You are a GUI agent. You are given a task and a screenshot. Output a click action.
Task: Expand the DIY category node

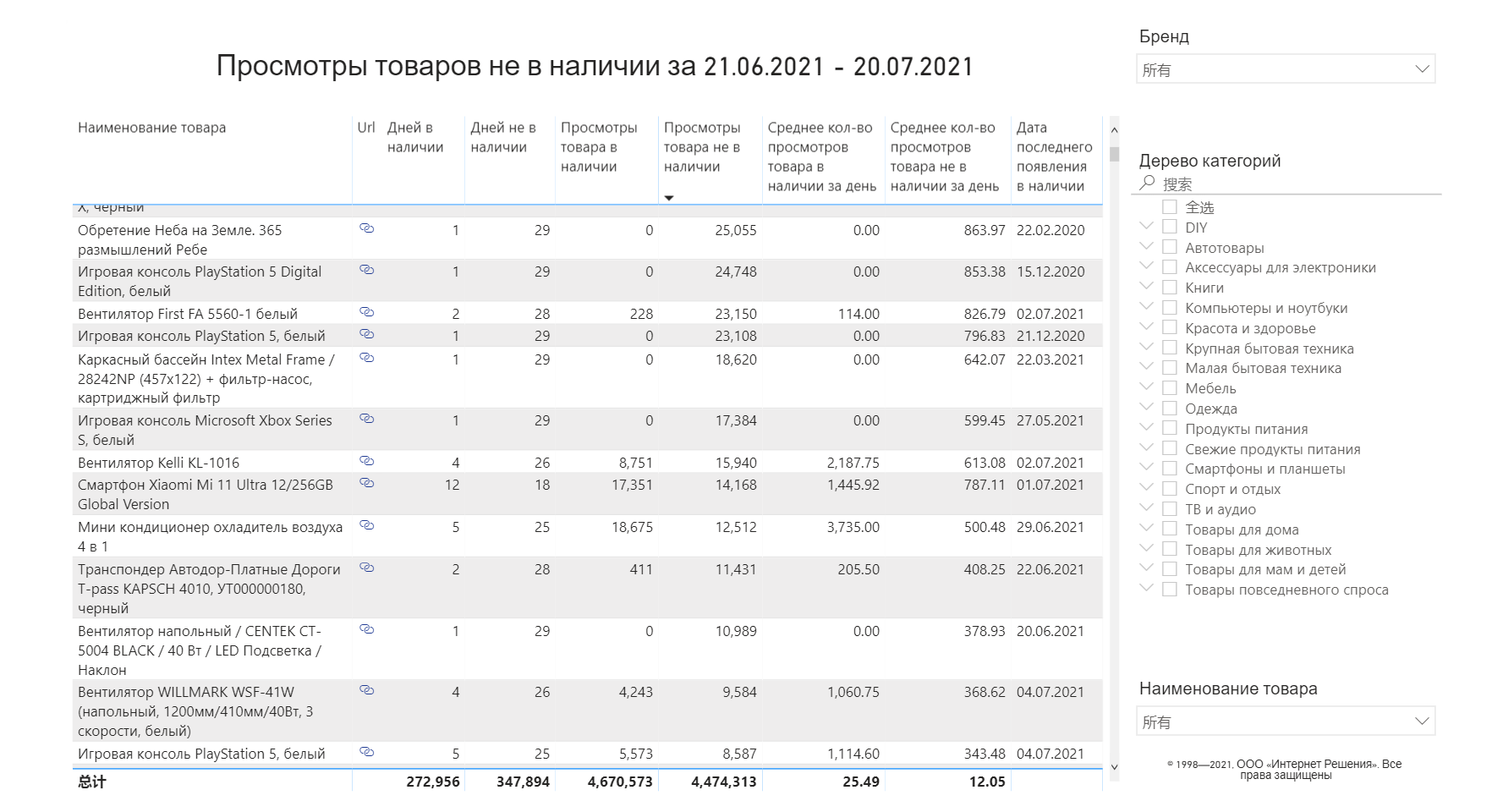[x=1146, y=226]
